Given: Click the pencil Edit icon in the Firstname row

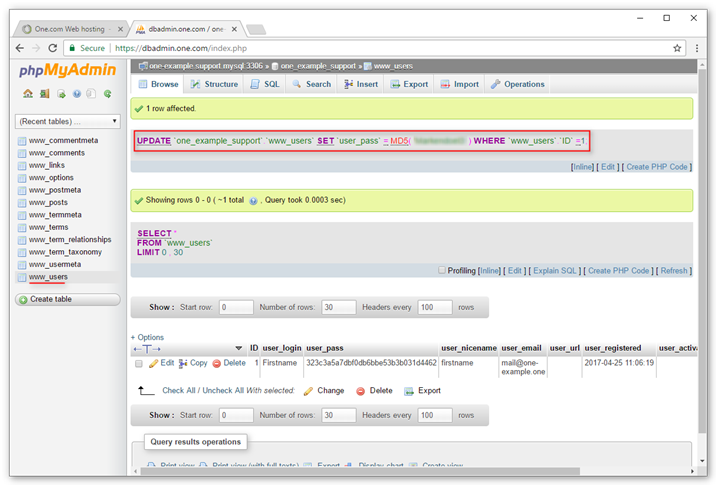Looking at the screenshot, I should (154, 363).
